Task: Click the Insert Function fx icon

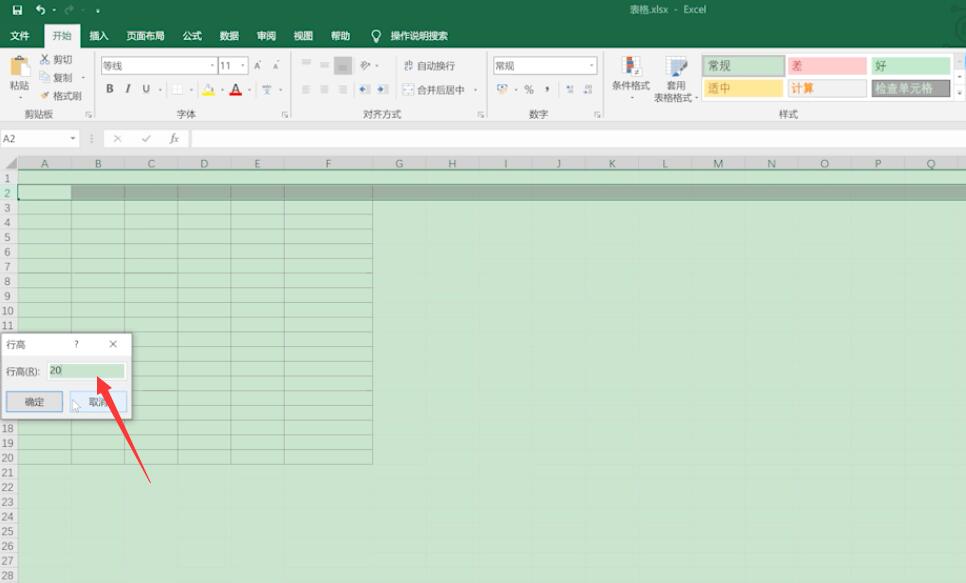Action: (x=174, y=139)
